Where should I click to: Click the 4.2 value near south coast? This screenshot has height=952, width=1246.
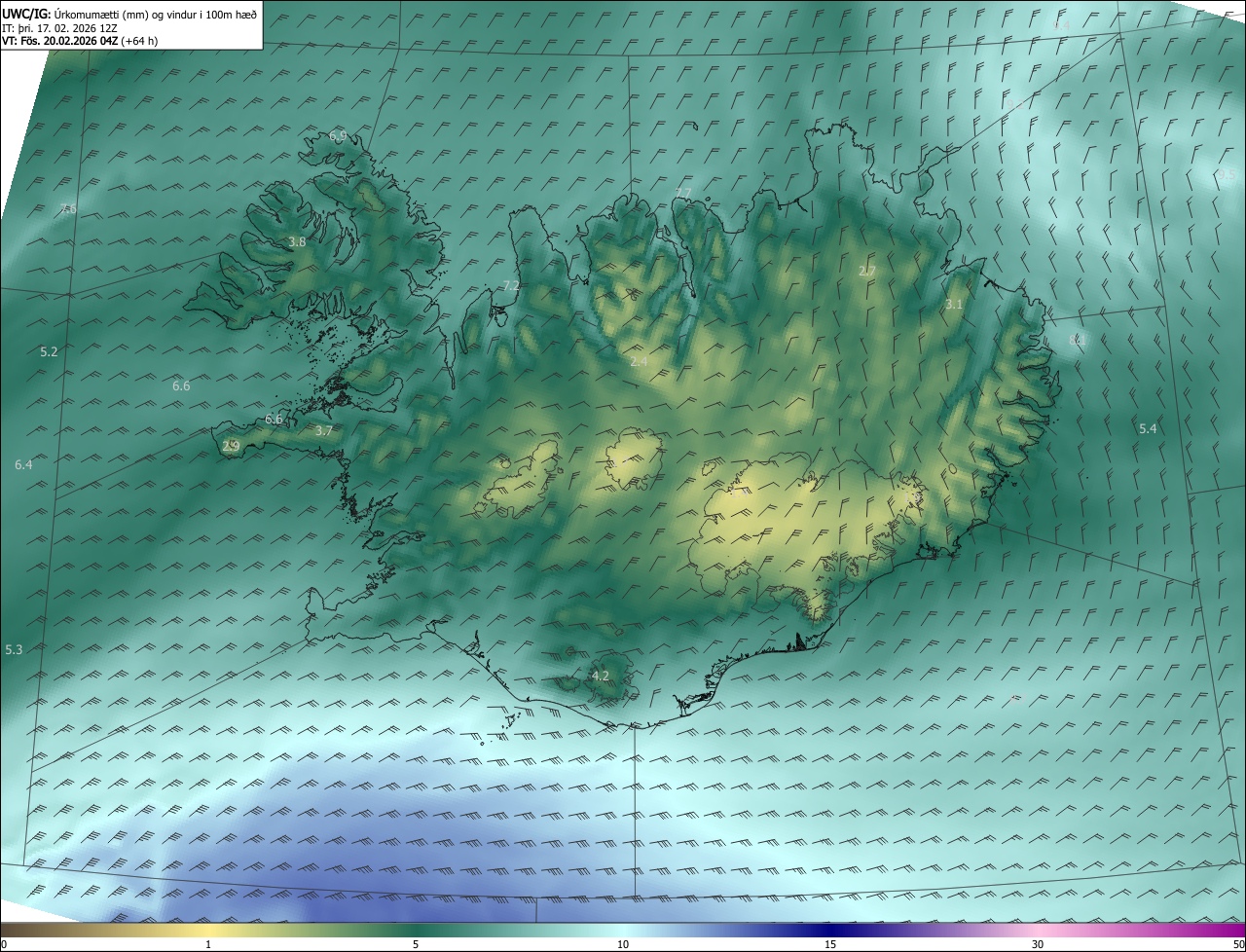click(x=601, y=676)
